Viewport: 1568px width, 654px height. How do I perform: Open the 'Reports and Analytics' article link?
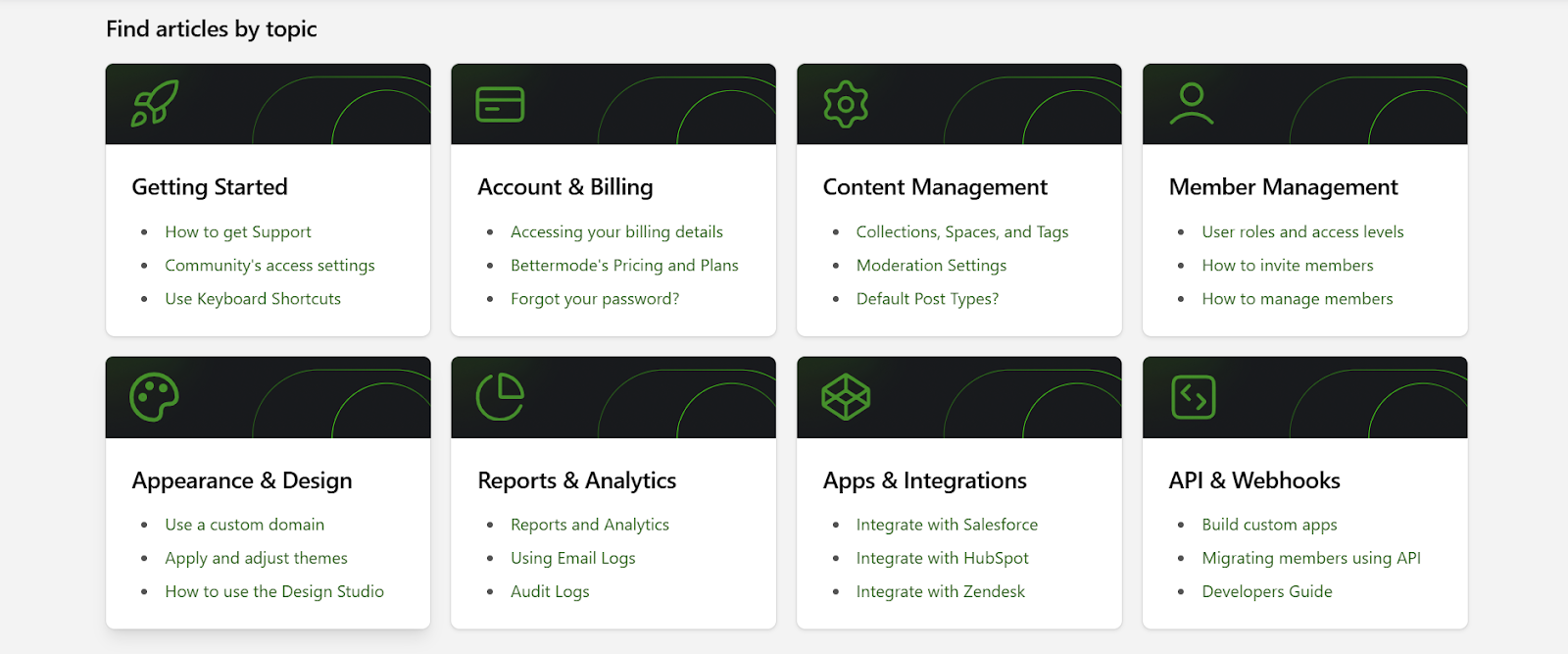tap(590, 525)
